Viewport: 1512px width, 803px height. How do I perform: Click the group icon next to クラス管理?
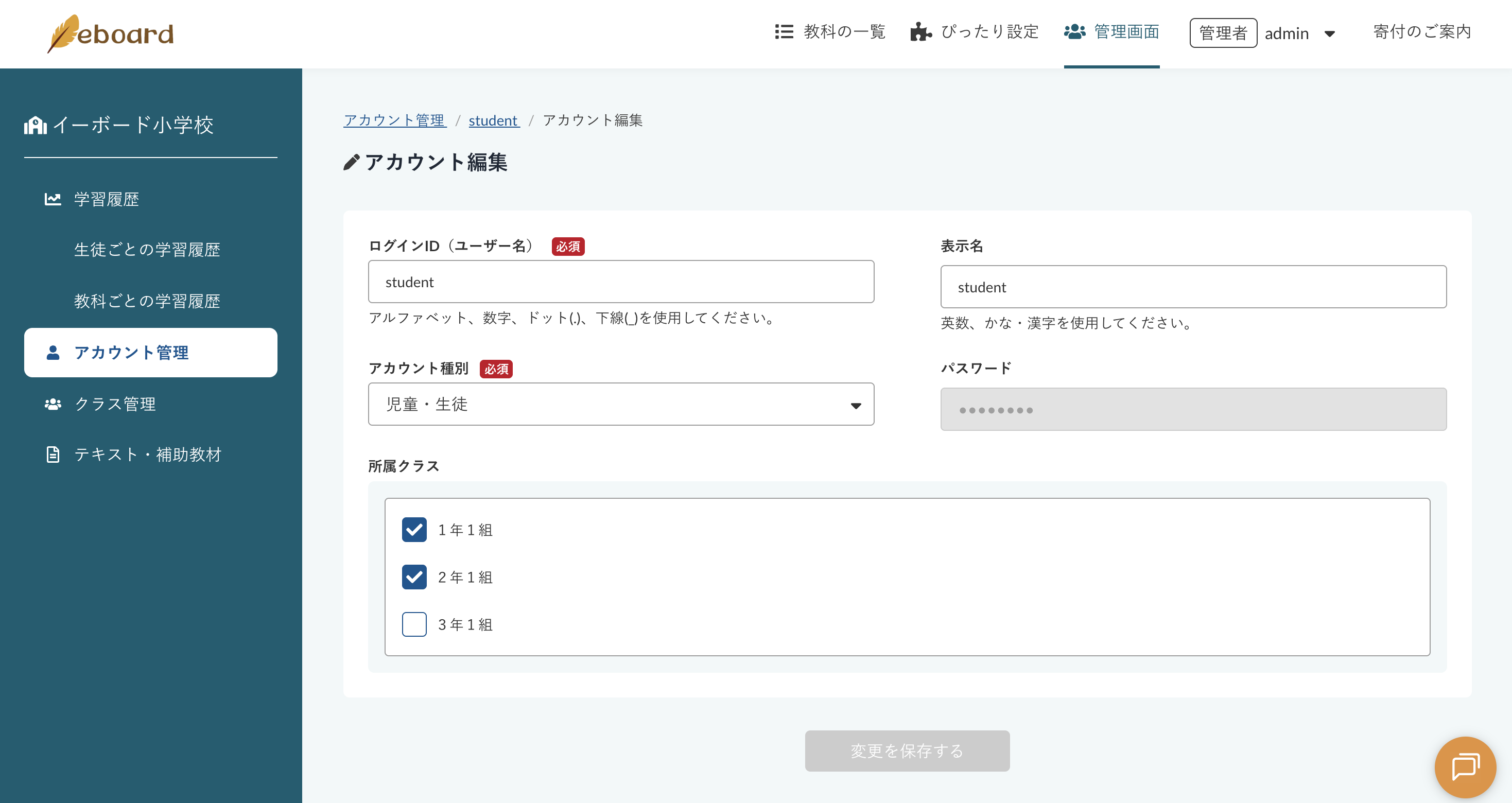point(53,404)
